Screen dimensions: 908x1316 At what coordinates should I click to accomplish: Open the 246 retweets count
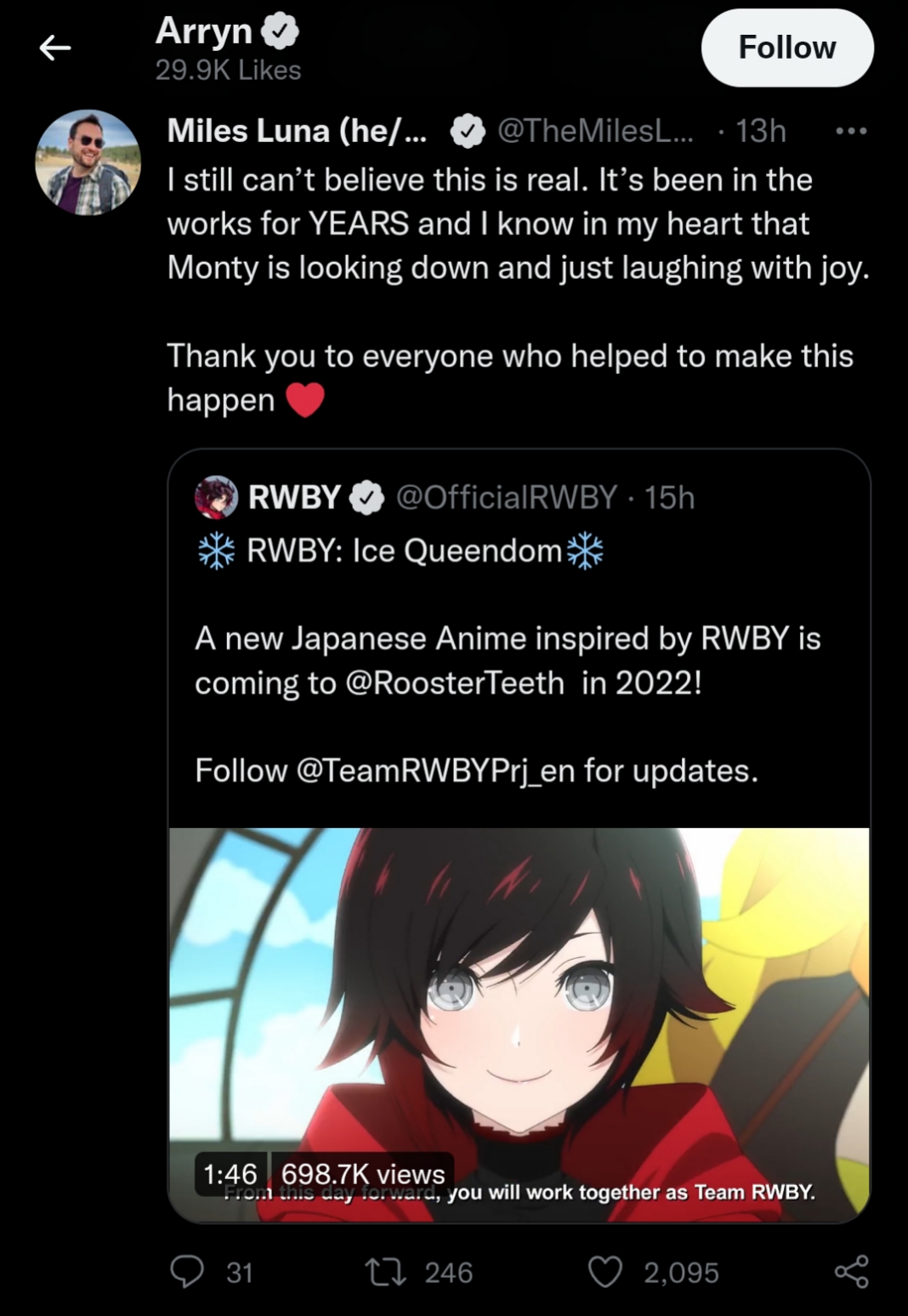click(449, 1273)
